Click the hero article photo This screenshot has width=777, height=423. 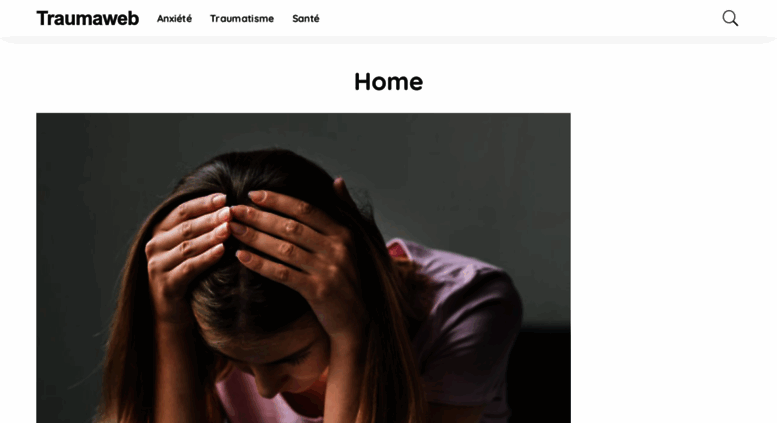pos(303,268)
